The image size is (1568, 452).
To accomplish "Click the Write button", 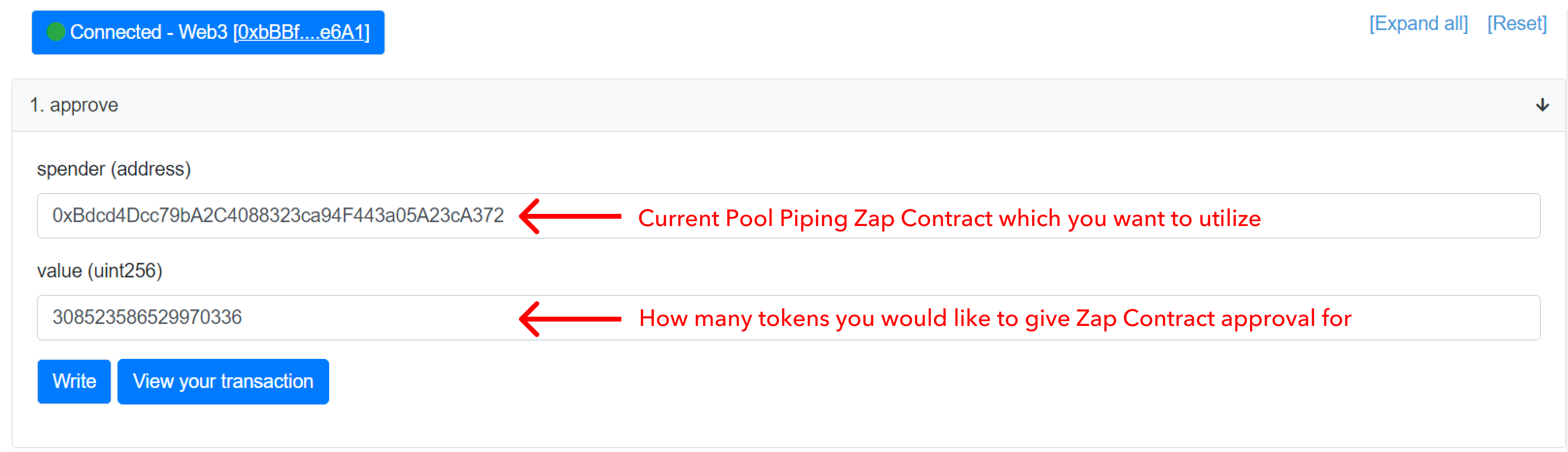I will click(74, 381).
